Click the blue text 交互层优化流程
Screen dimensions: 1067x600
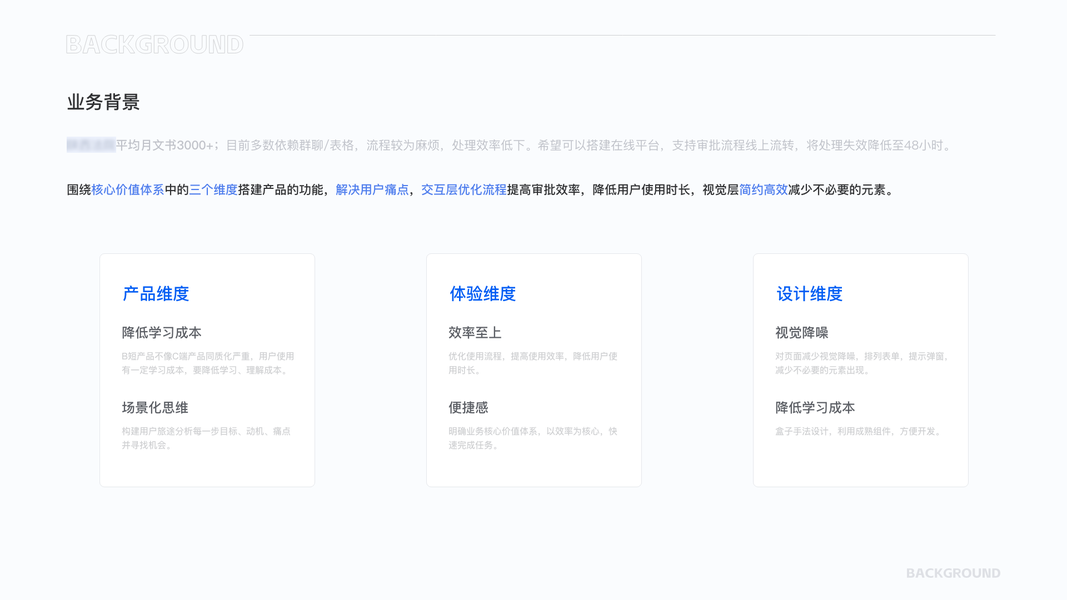tap(464, 190)
